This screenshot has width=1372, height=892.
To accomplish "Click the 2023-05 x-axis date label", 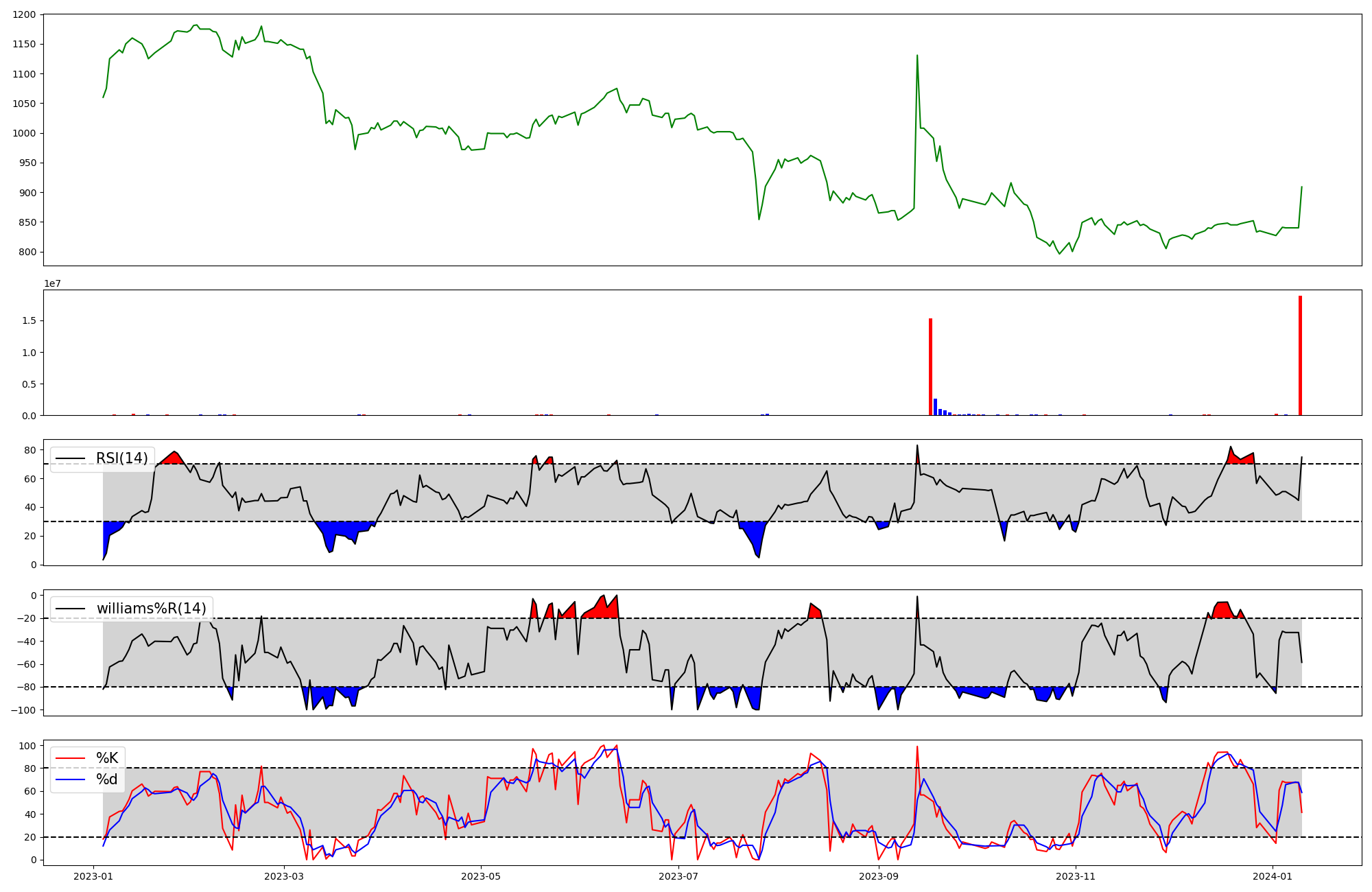I will tap(481, 876).
